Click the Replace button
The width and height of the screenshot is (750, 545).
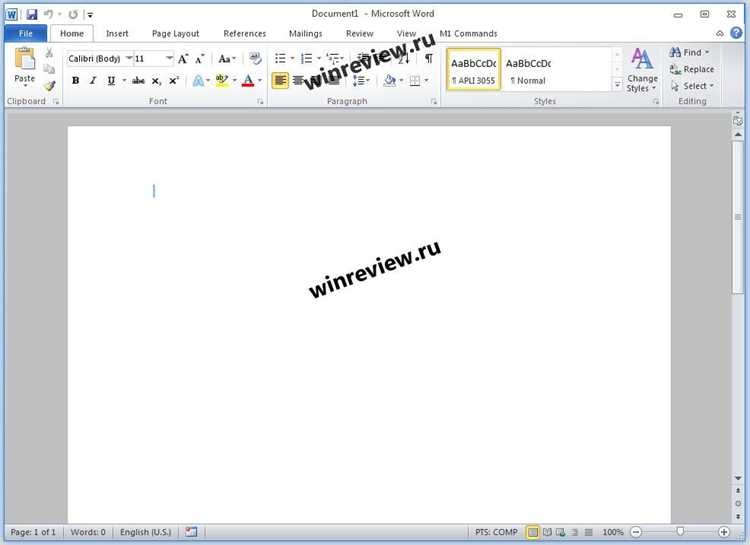click(692, 69)
